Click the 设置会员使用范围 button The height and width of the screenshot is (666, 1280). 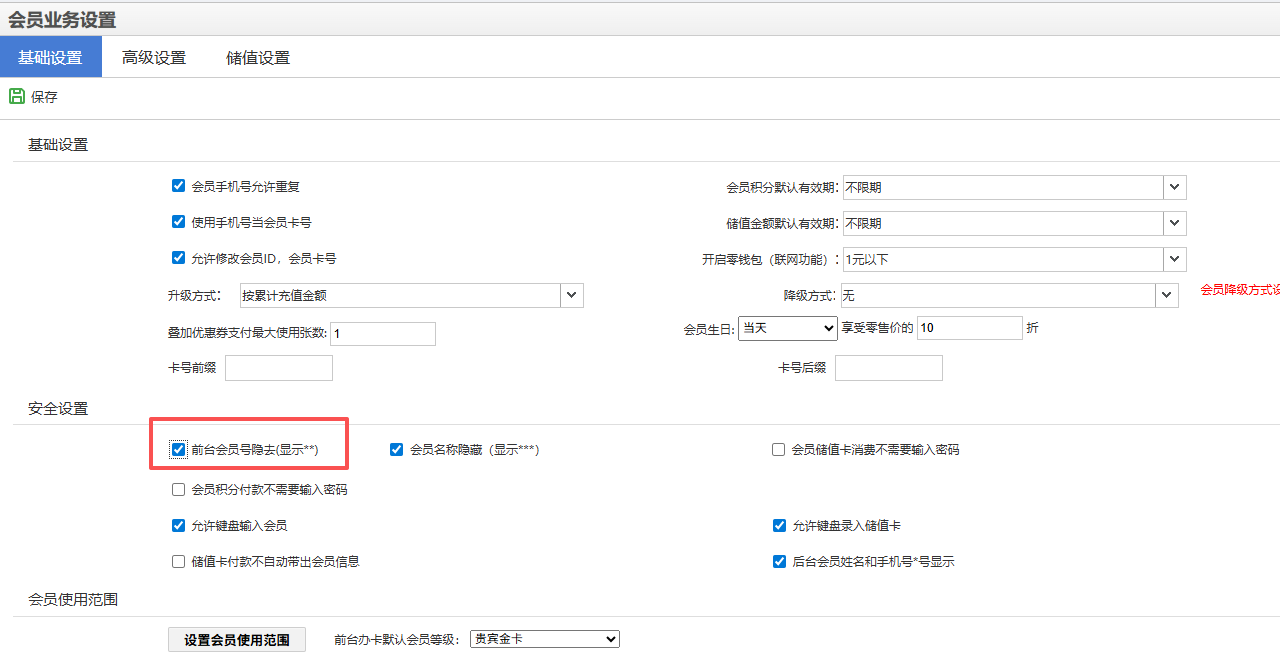pos(237,640)
